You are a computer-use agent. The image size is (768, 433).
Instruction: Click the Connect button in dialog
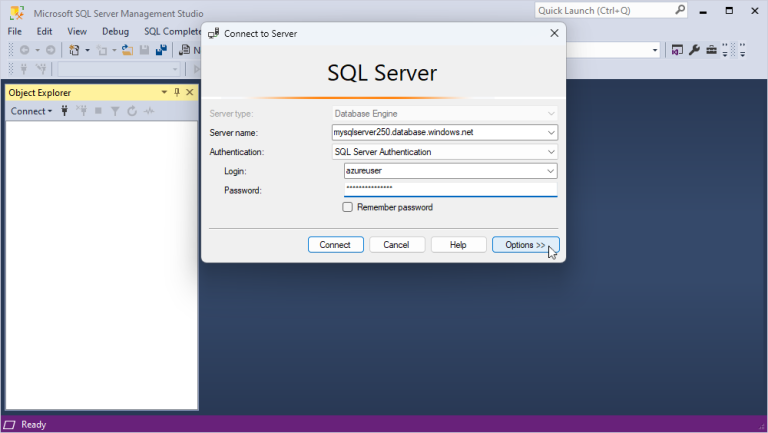(336, 244)
